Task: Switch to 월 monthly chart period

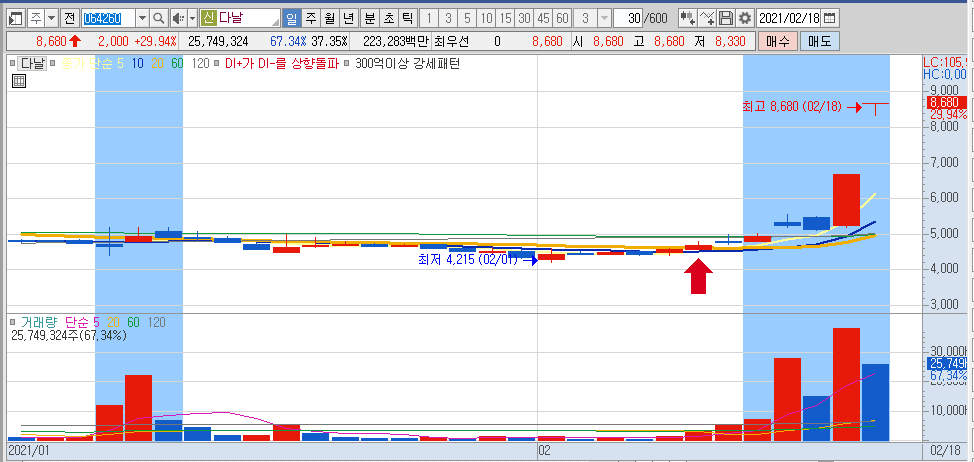Action: tap(330, 19)
